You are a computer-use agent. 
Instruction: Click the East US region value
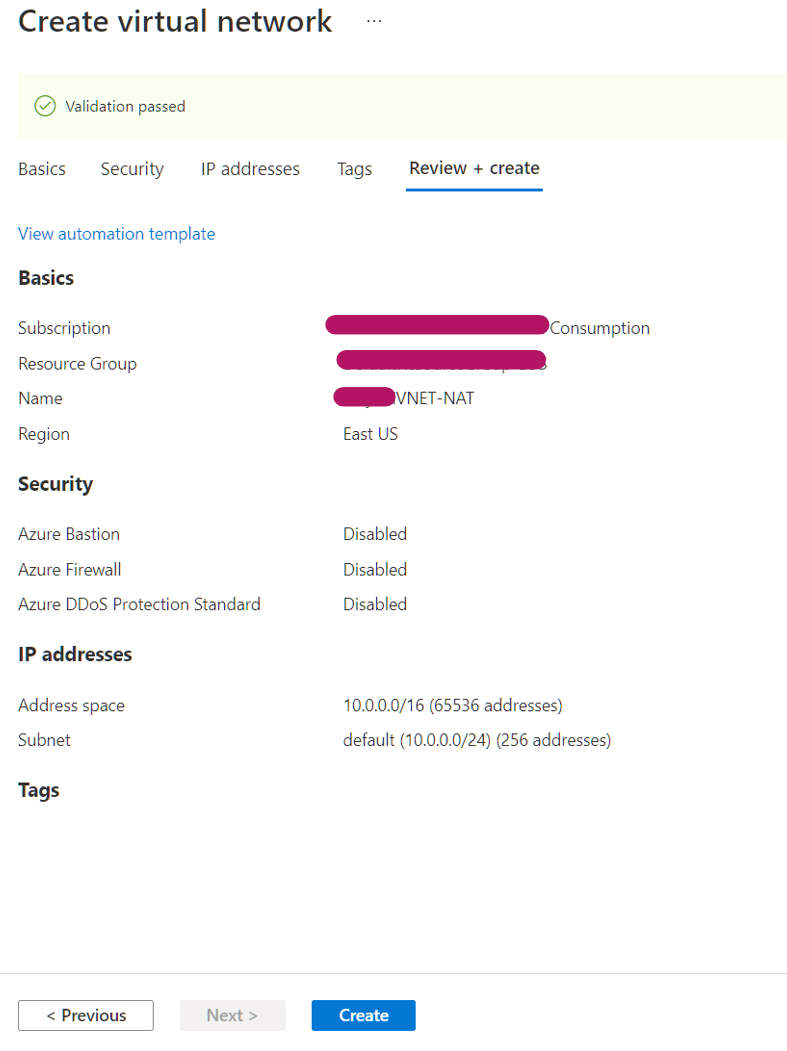(x=370, y=434)
